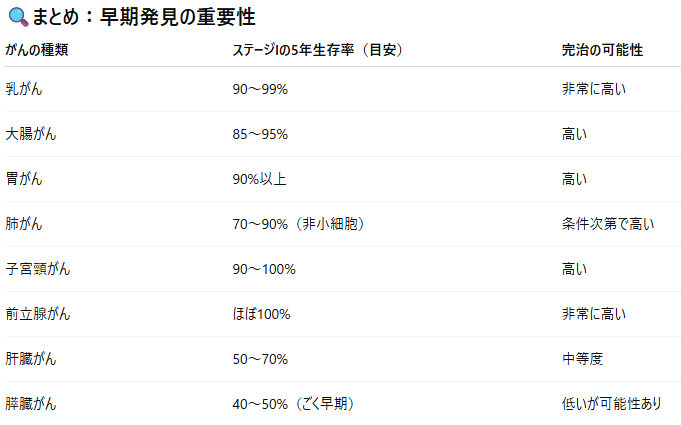The width and height of the screenshot is (681, 425).
Task: Click the がんの種類 column header
Action: (x=36, y=50)
